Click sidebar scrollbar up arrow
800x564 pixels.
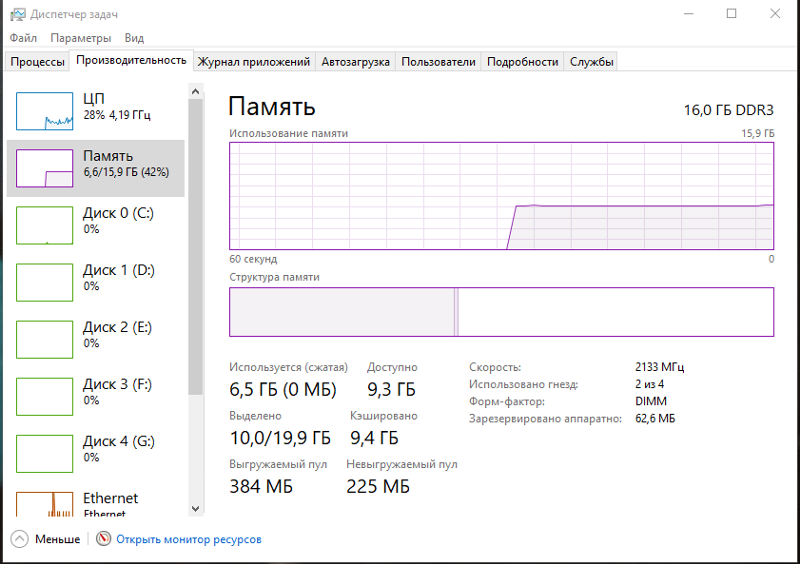click(195, 91)
